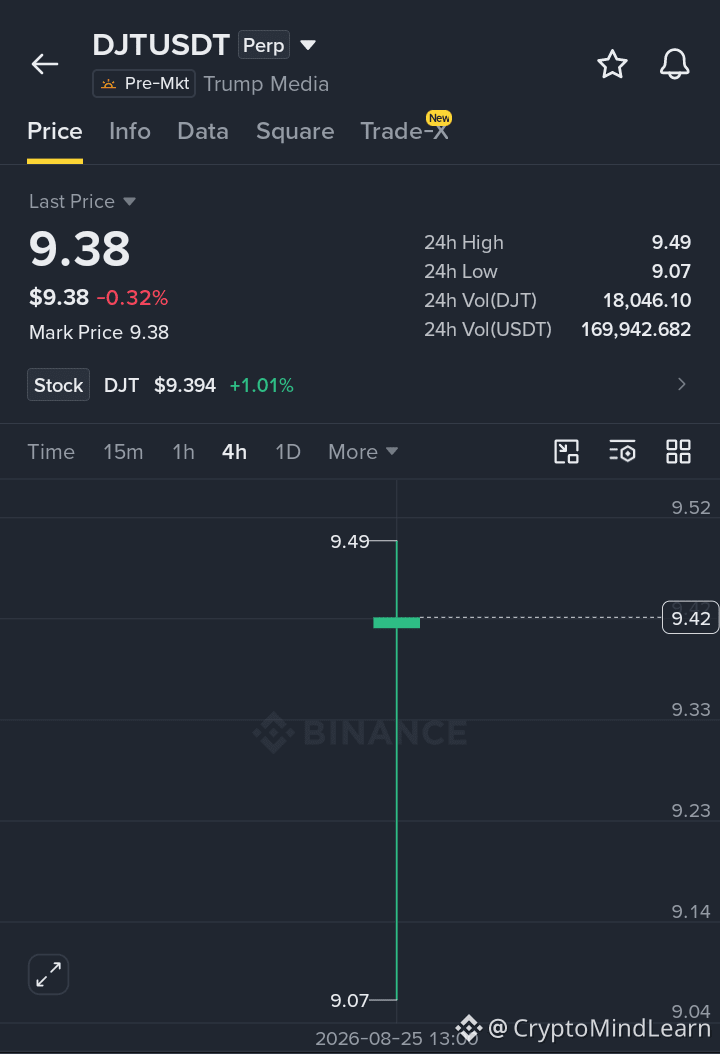Switch to the Info tab
720x1054 pixels.
pos(130,131)
